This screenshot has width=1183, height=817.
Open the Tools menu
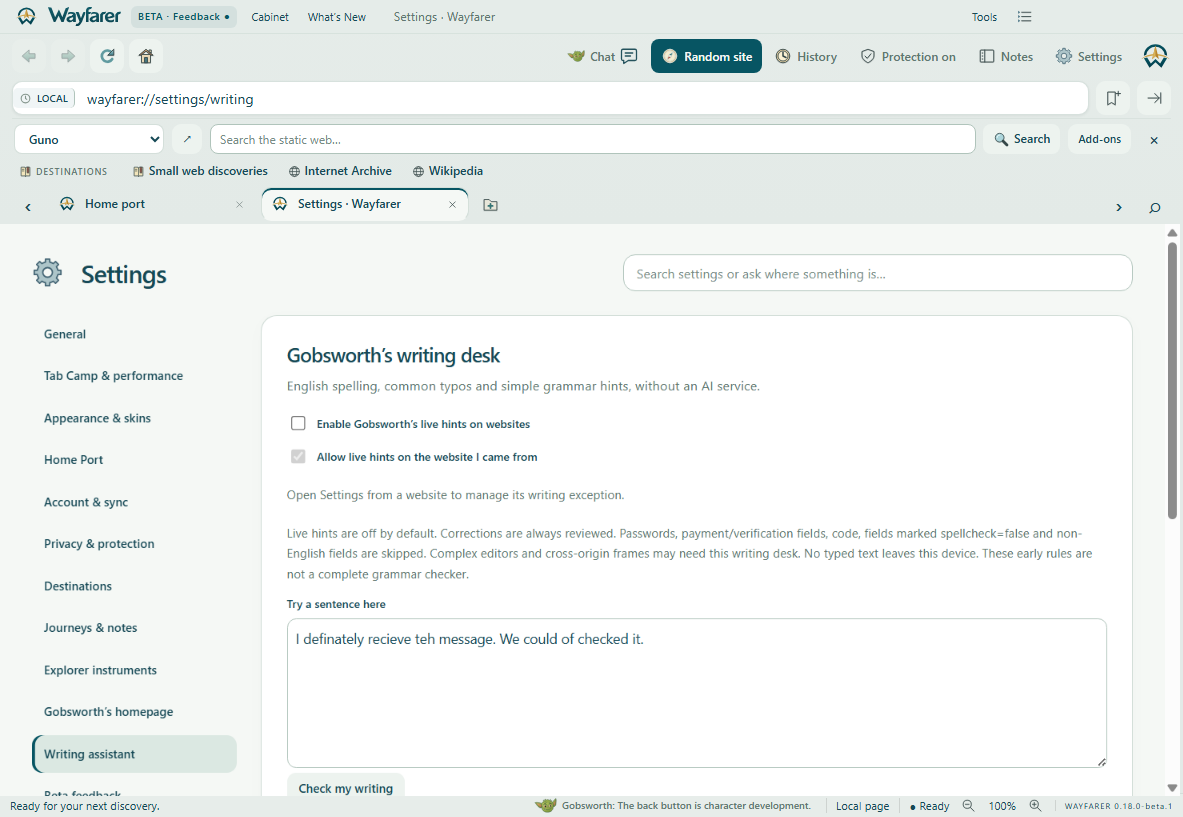point(984,17)
